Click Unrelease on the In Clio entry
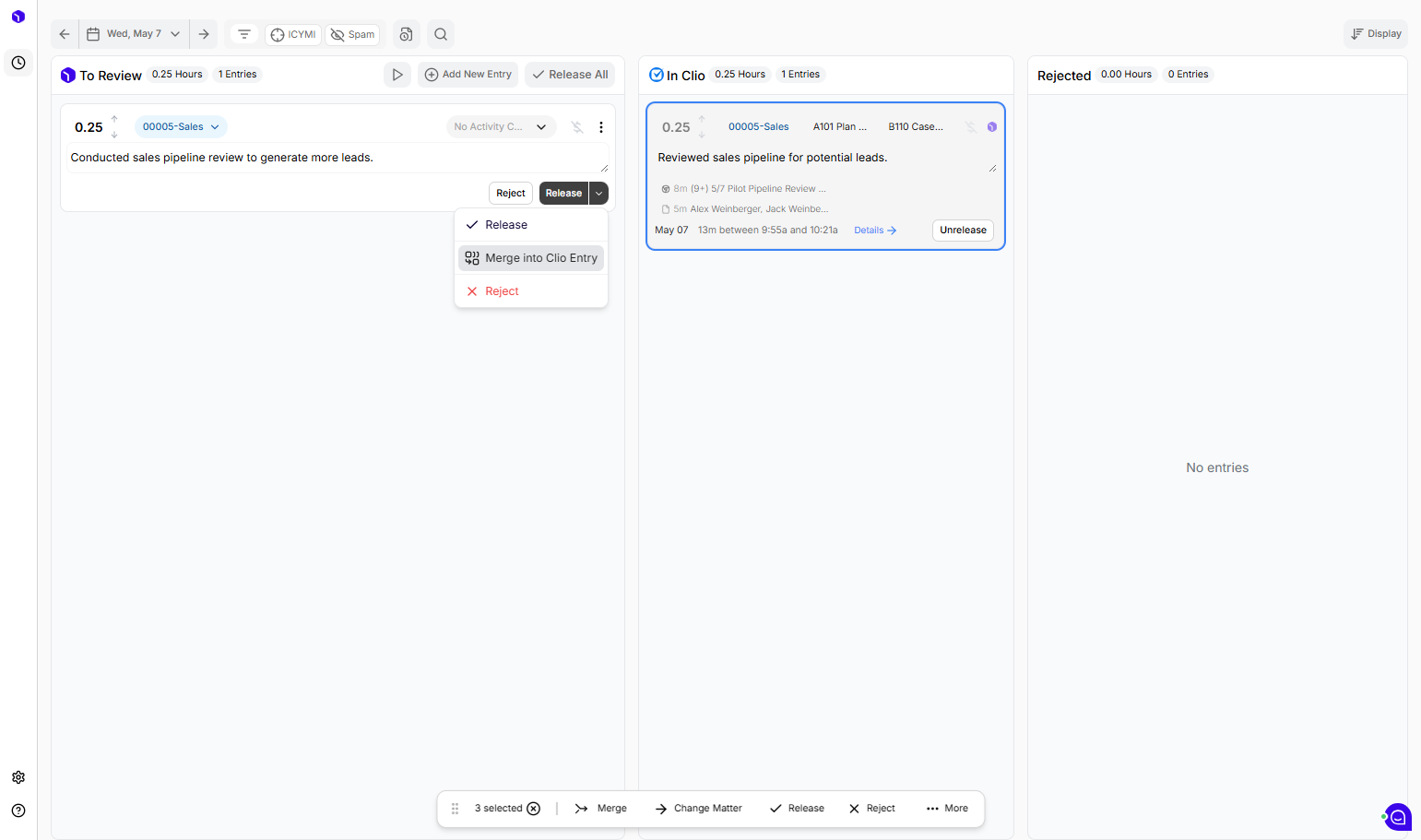Screen dimensions: 1421x840 click(x=963, y=231)
